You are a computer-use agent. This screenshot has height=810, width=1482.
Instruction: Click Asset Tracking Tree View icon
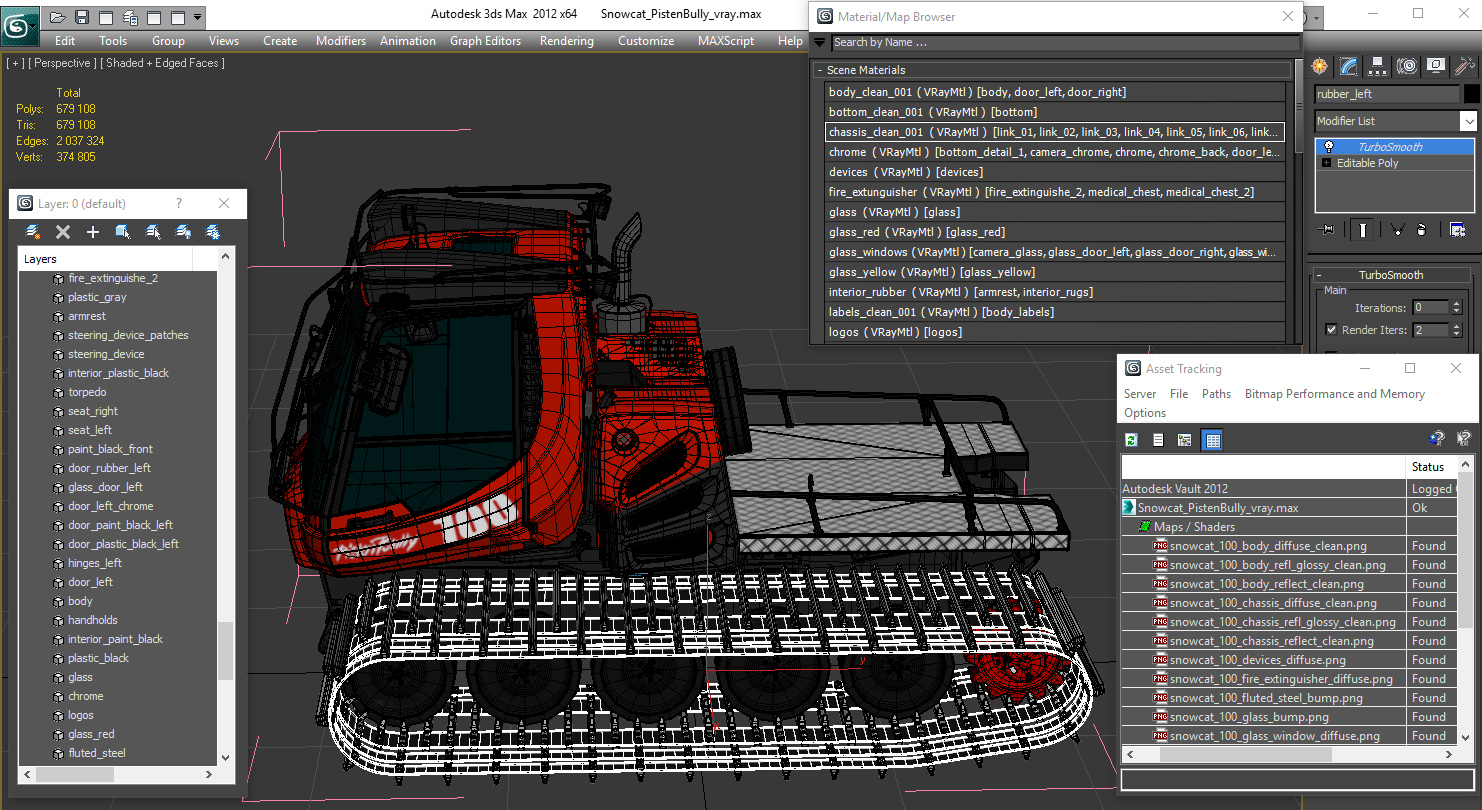[x=1185, y=440]
